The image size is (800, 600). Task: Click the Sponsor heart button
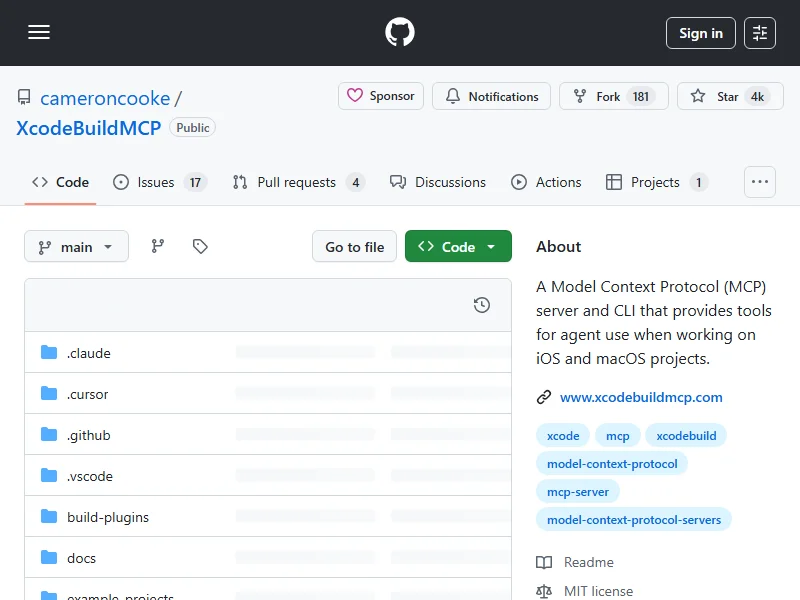click(x=381, y=97)
